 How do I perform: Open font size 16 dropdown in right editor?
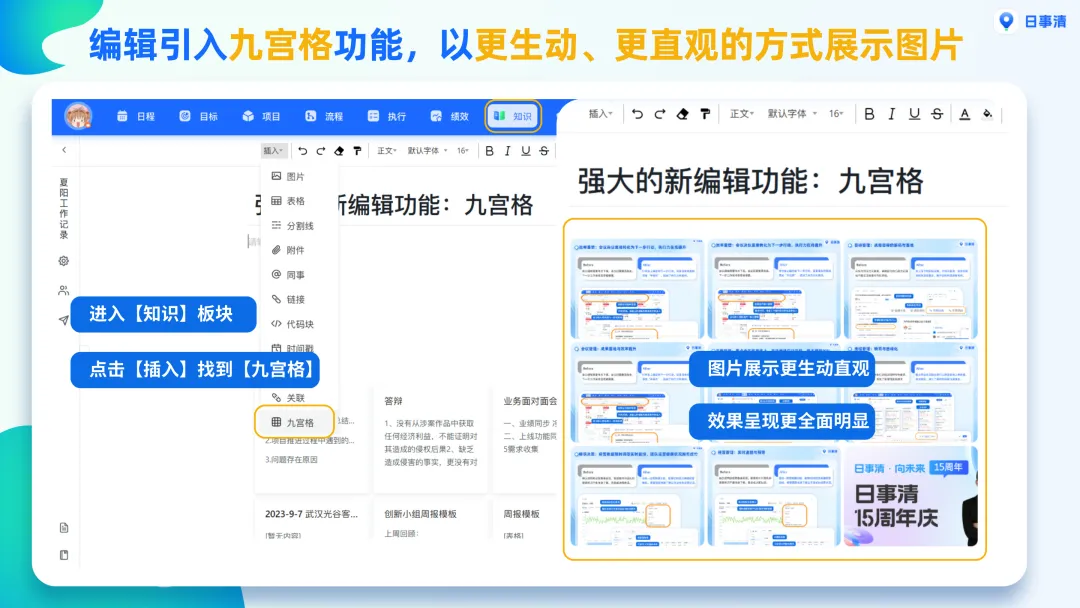tap(836, 114)
